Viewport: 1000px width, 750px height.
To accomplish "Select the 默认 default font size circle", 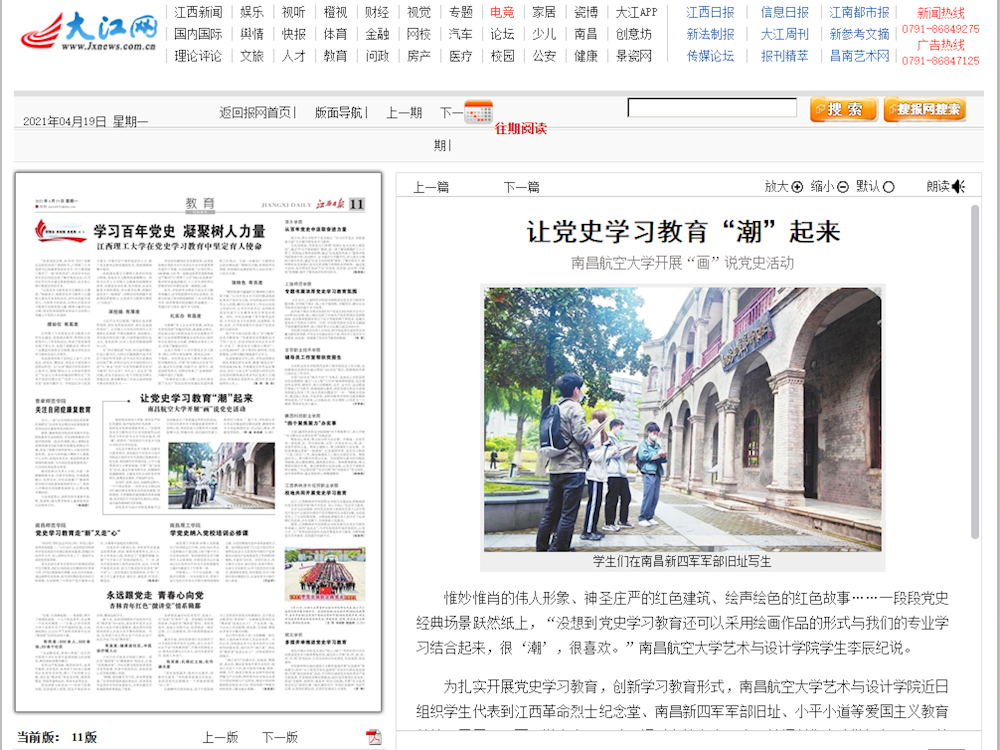I will (889, 187).
